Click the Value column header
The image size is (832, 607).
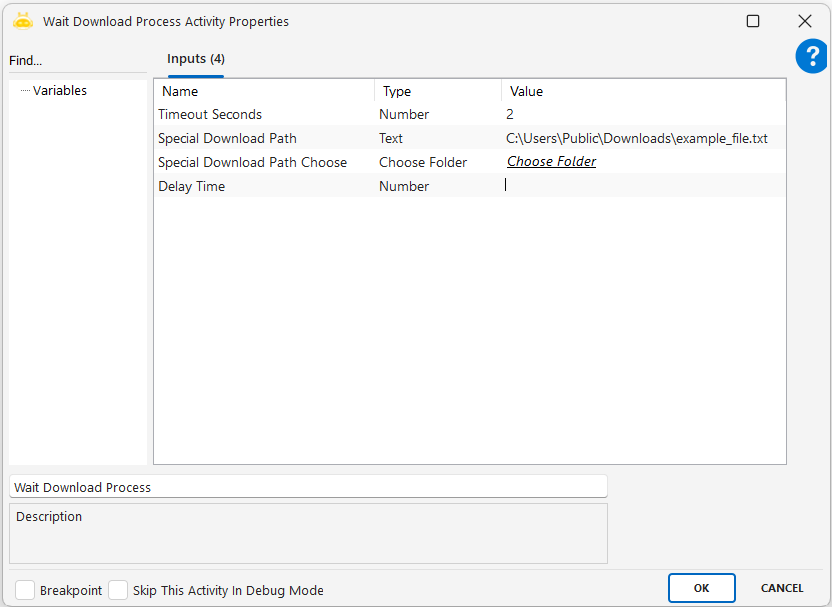(x=642, y=91)
